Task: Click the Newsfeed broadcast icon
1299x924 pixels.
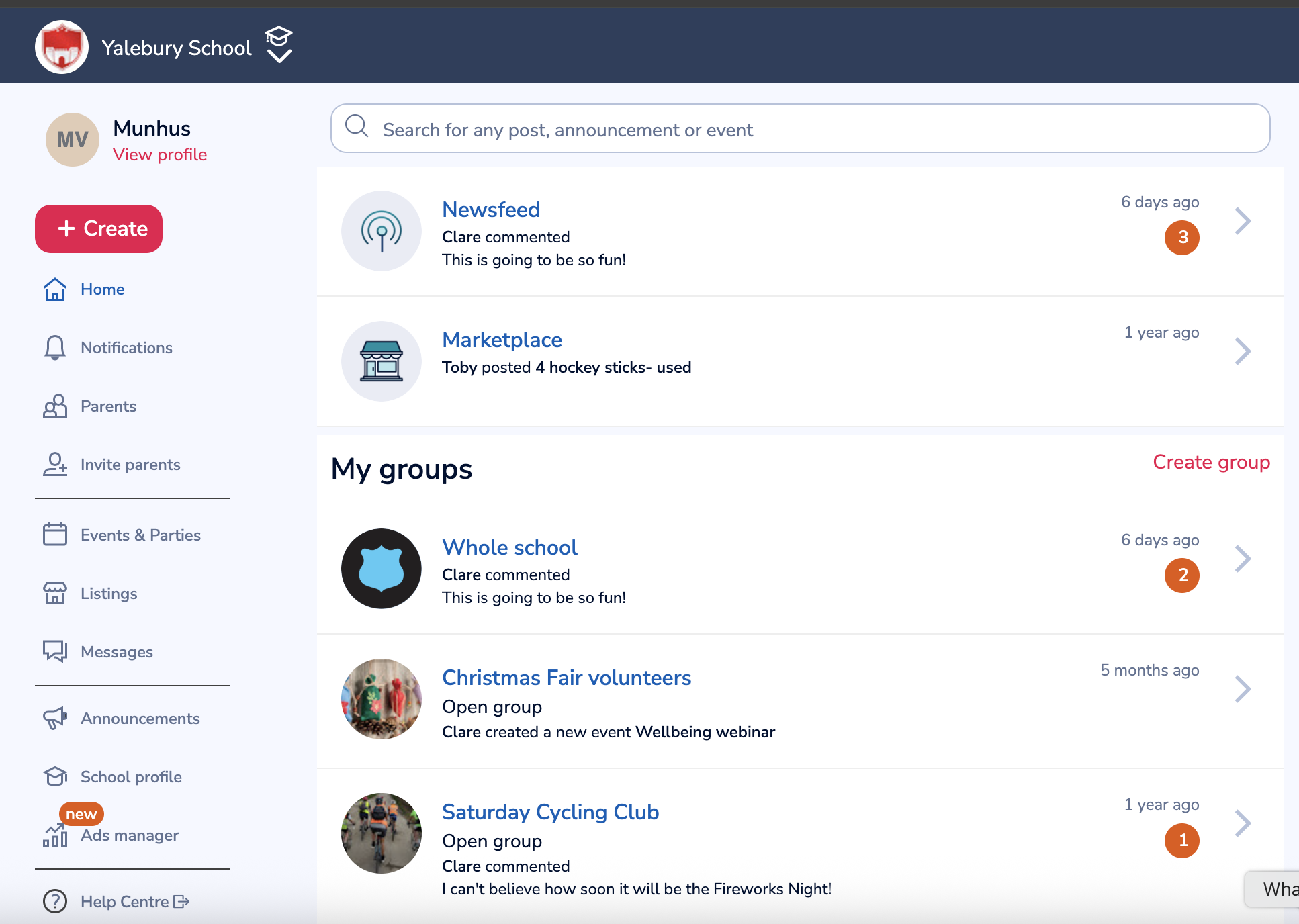Action: (382, 231)
